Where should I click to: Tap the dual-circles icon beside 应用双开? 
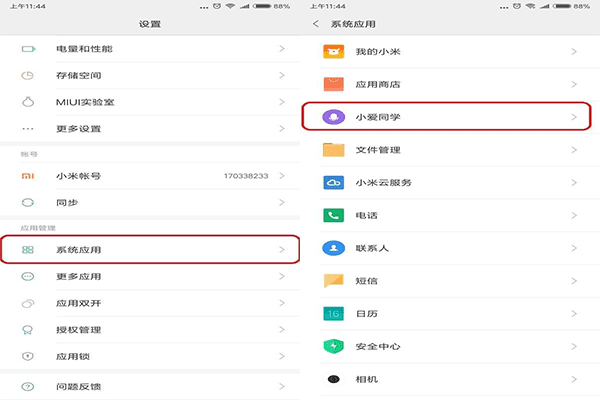[x=28, y=303]
